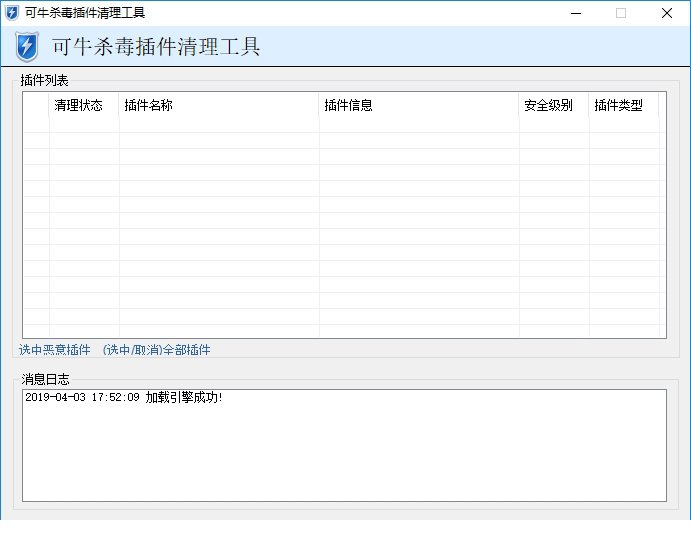Click the window title bar text
The image size is (691, 540).
[85, 13]
